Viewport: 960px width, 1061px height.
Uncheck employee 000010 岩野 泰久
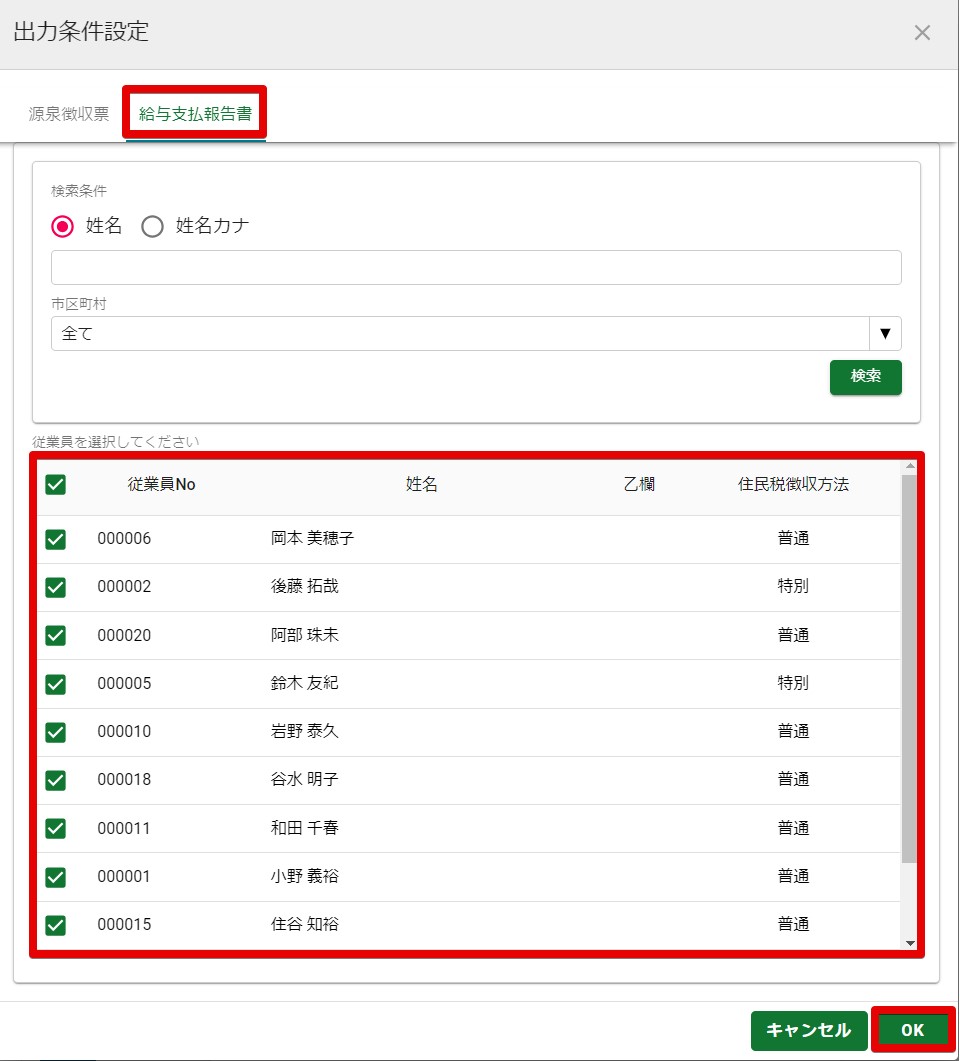pyautogui.click(x=56, y=732)
